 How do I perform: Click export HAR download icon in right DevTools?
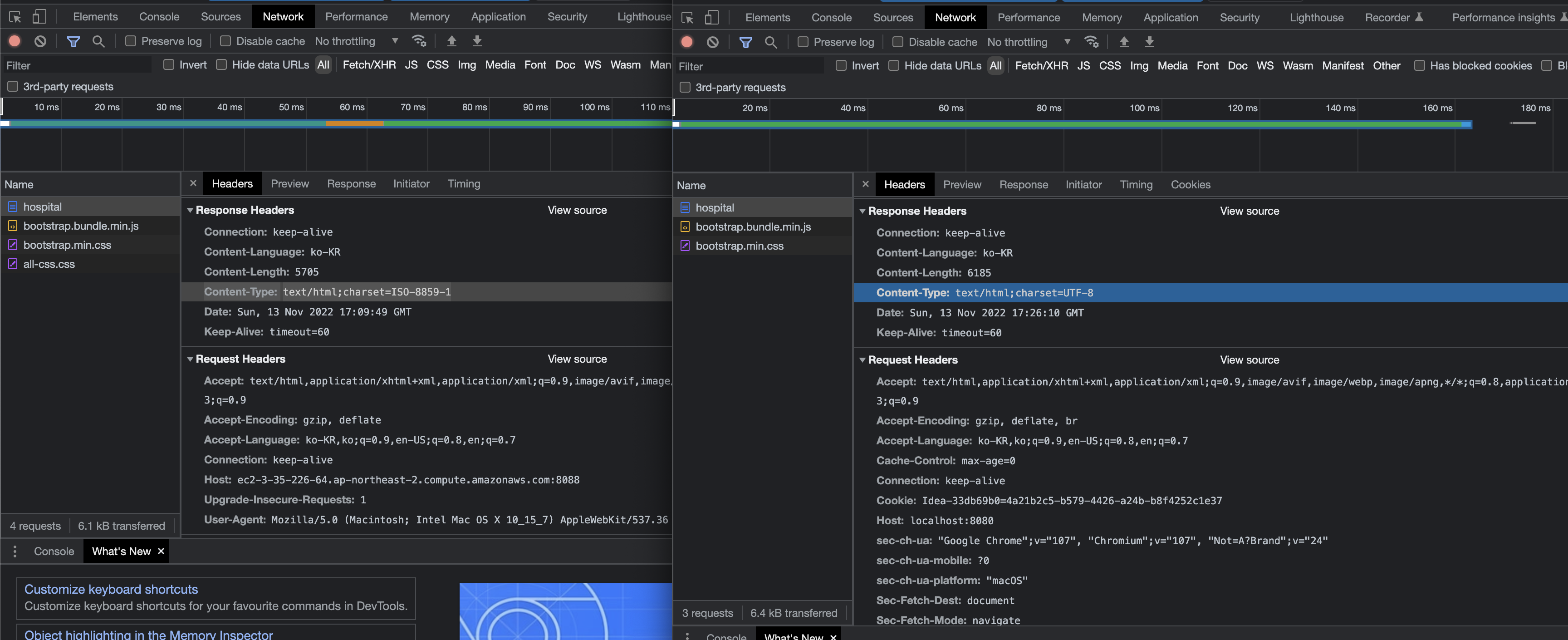(1150, 42)
